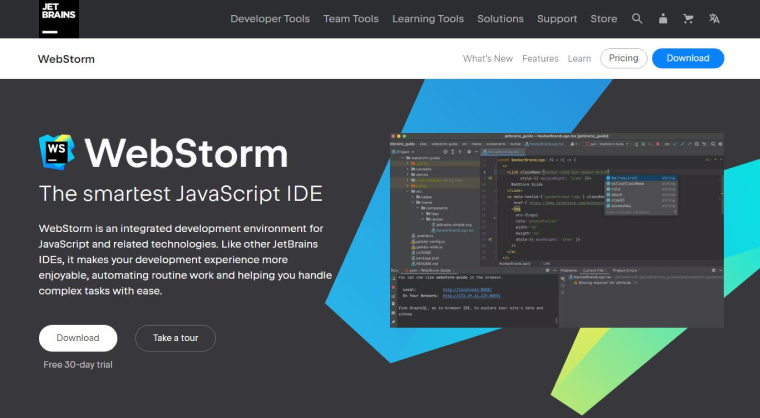Image resolution: width=760 pixels, height=418 pixels.
Task: Go to Learn page
Action: click(579, 59)
